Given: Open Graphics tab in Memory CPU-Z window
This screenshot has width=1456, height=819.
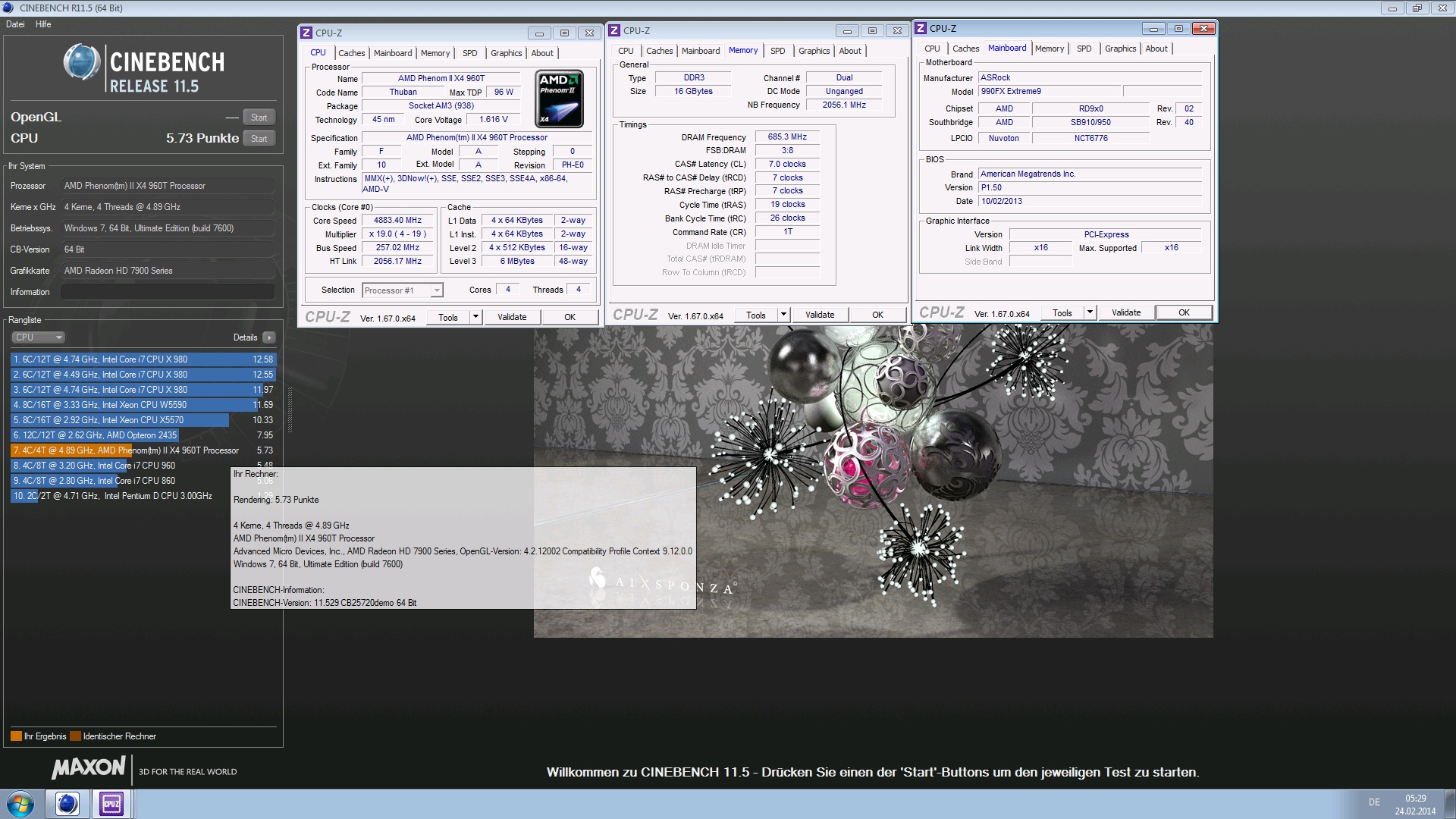Looking at the screenshot, I should point(814,51).
